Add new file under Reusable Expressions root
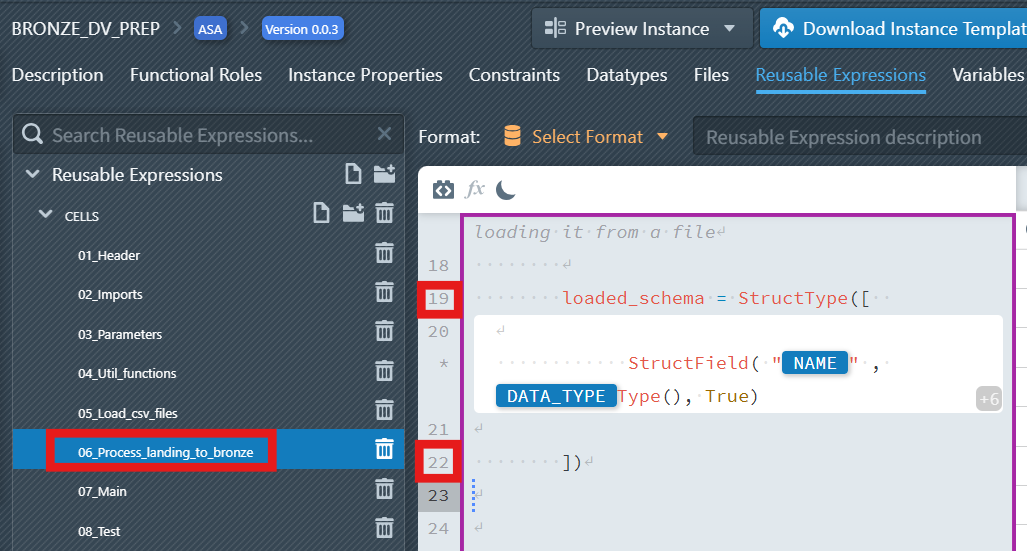Screen dimensions: 1027x551 pyautogui.click(x=353, y=174)
